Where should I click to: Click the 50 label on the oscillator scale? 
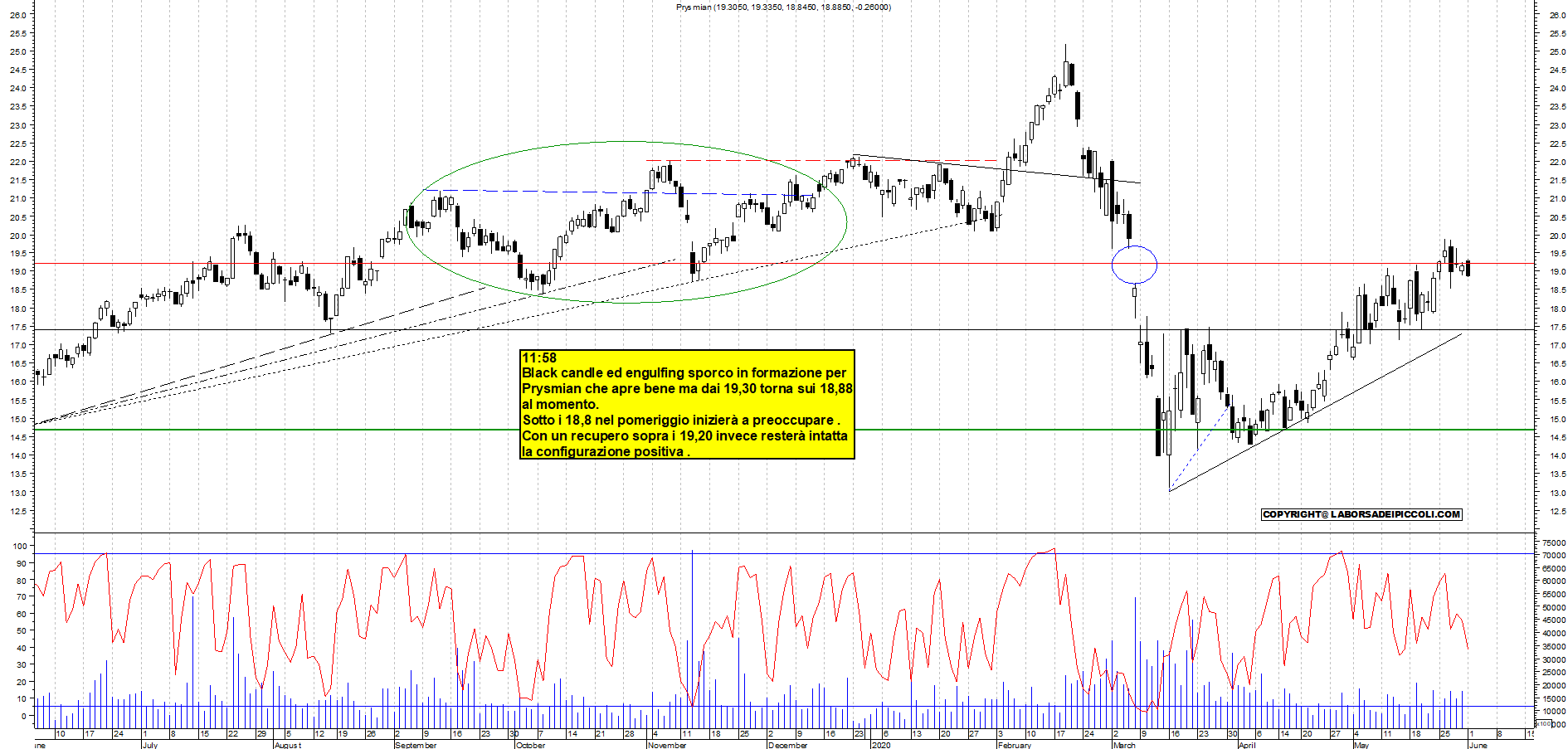coord(22,631)
